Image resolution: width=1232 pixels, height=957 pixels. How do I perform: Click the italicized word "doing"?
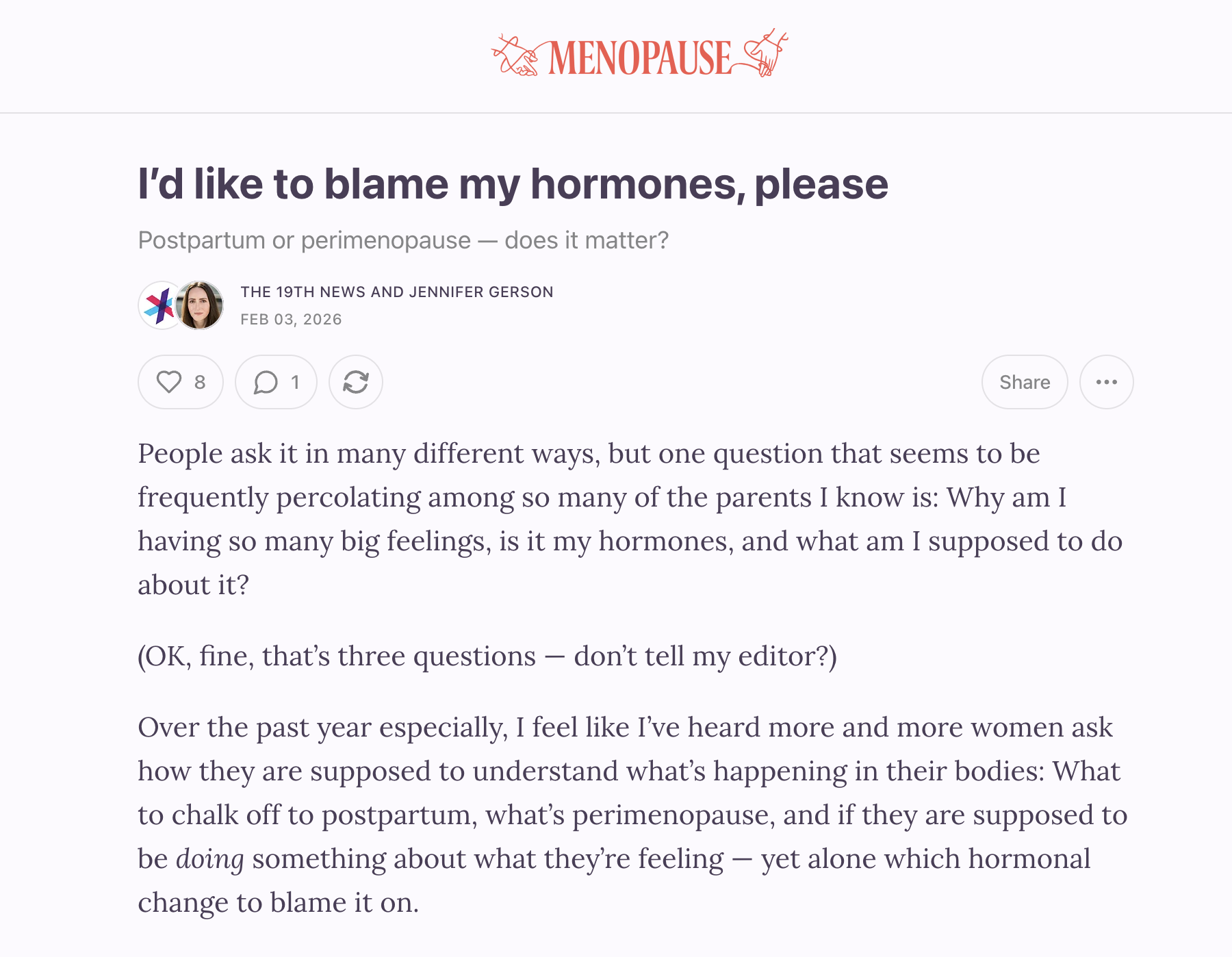coord(210,858)
